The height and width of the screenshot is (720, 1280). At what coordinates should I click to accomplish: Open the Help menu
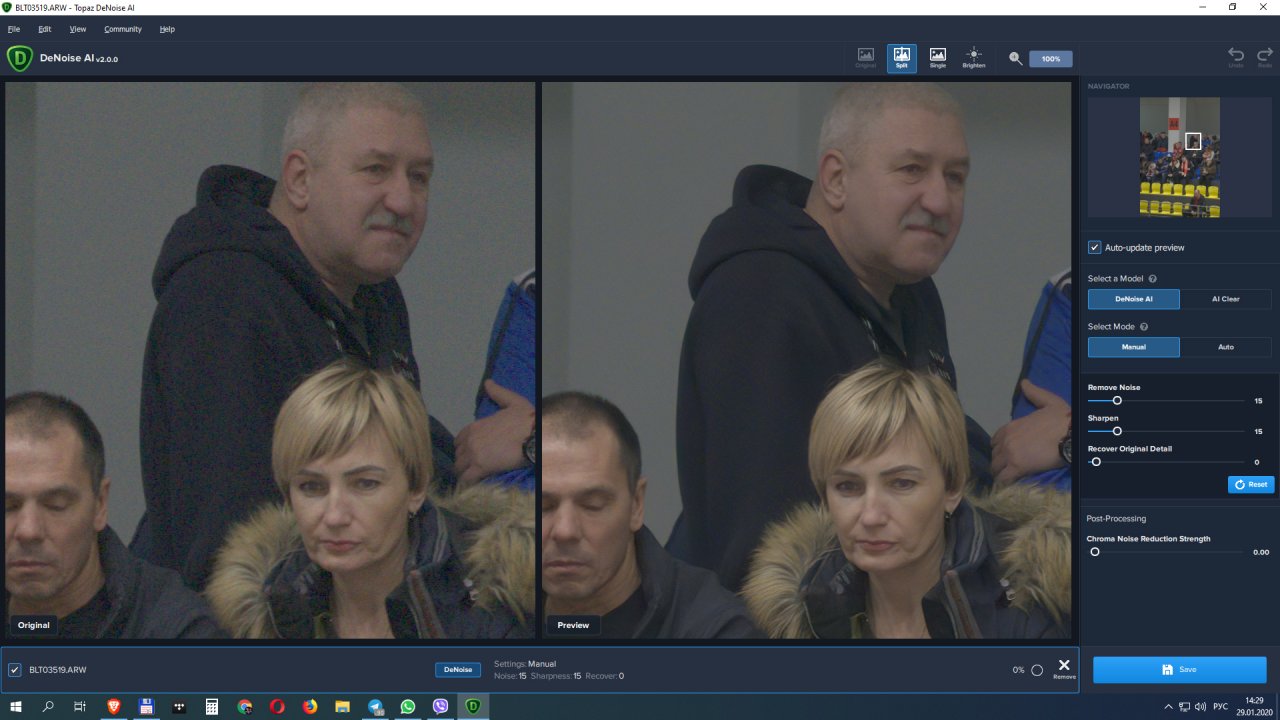[x=167, y=29]
